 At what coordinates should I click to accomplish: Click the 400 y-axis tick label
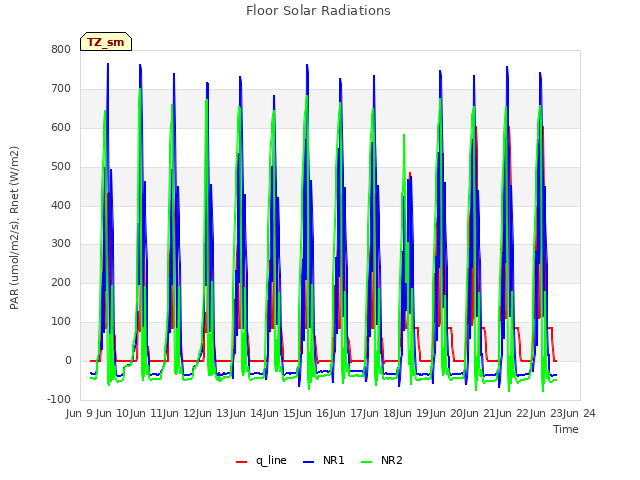point(61,205)
